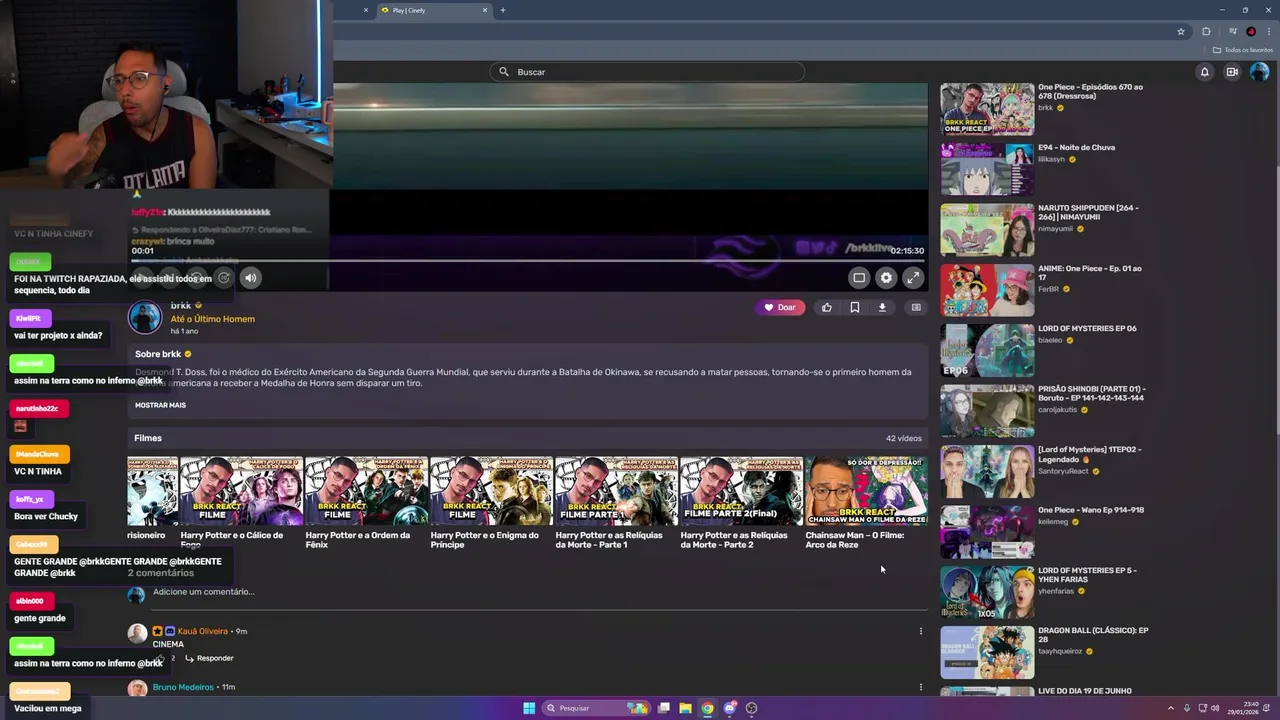Screen dimensions: 1280x720
Task: Open Kauã Oliveira's profile link
Action: (203, 631)
